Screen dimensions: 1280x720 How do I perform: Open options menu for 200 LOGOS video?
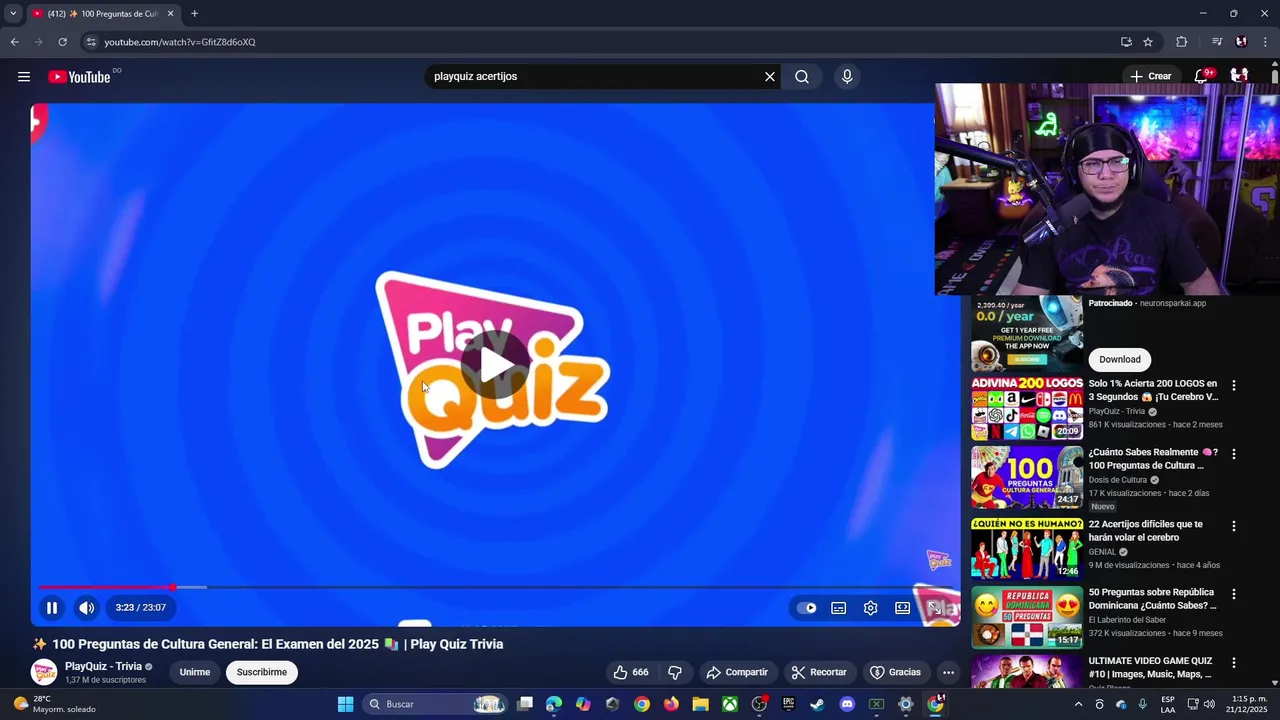coord(1233,386)
